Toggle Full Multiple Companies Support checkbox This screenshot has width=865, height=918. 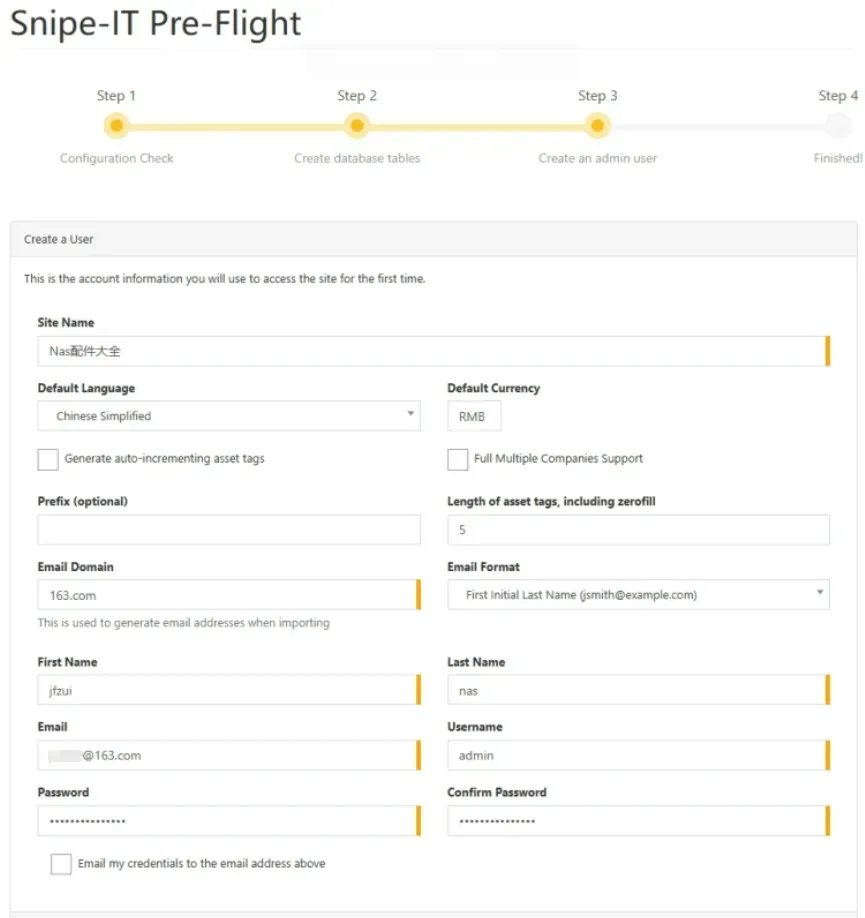coord(458,459)
